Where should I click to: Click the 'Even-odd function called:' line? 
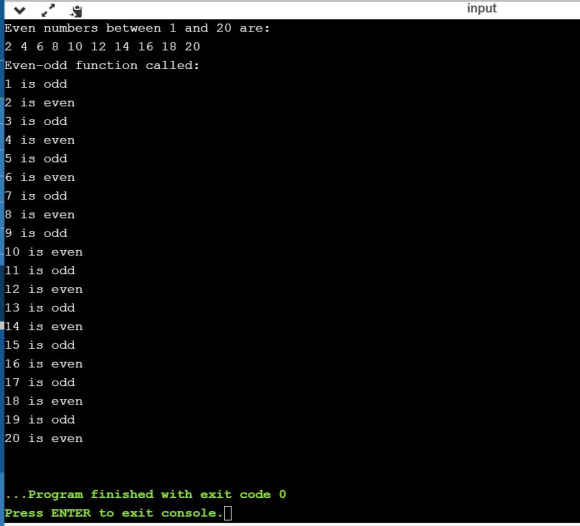[x=102, y=65]
